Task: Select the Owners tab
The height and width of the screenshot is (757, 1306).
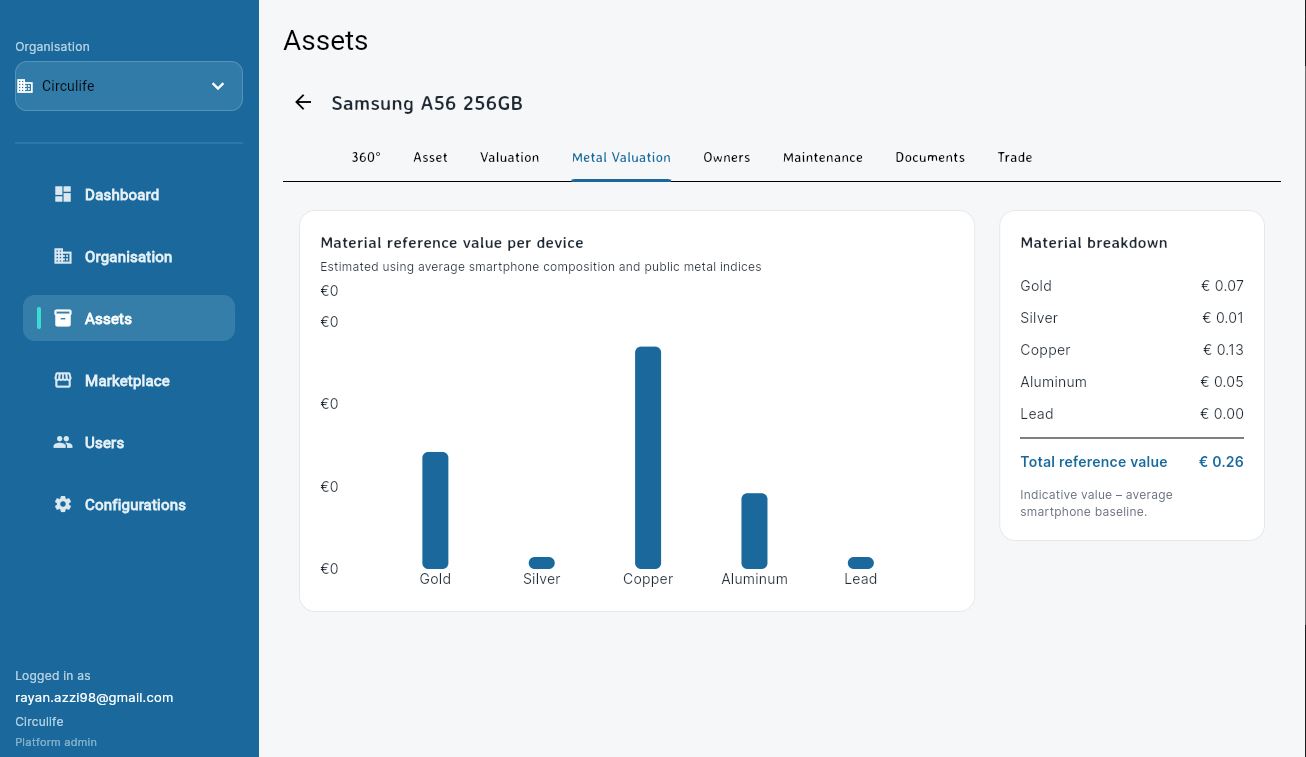Action: (x=726, y=157)
